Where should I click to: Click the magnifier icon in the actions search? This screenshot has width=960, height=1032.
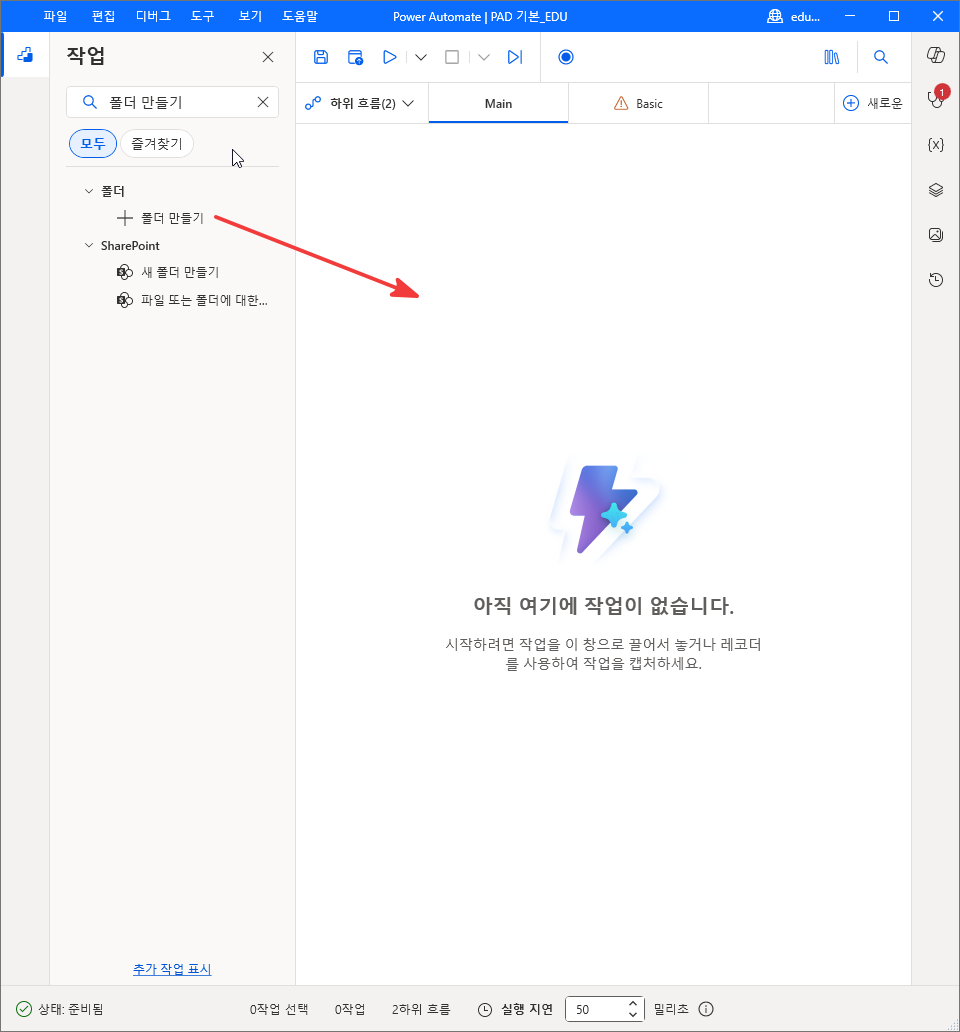(89, 102)
